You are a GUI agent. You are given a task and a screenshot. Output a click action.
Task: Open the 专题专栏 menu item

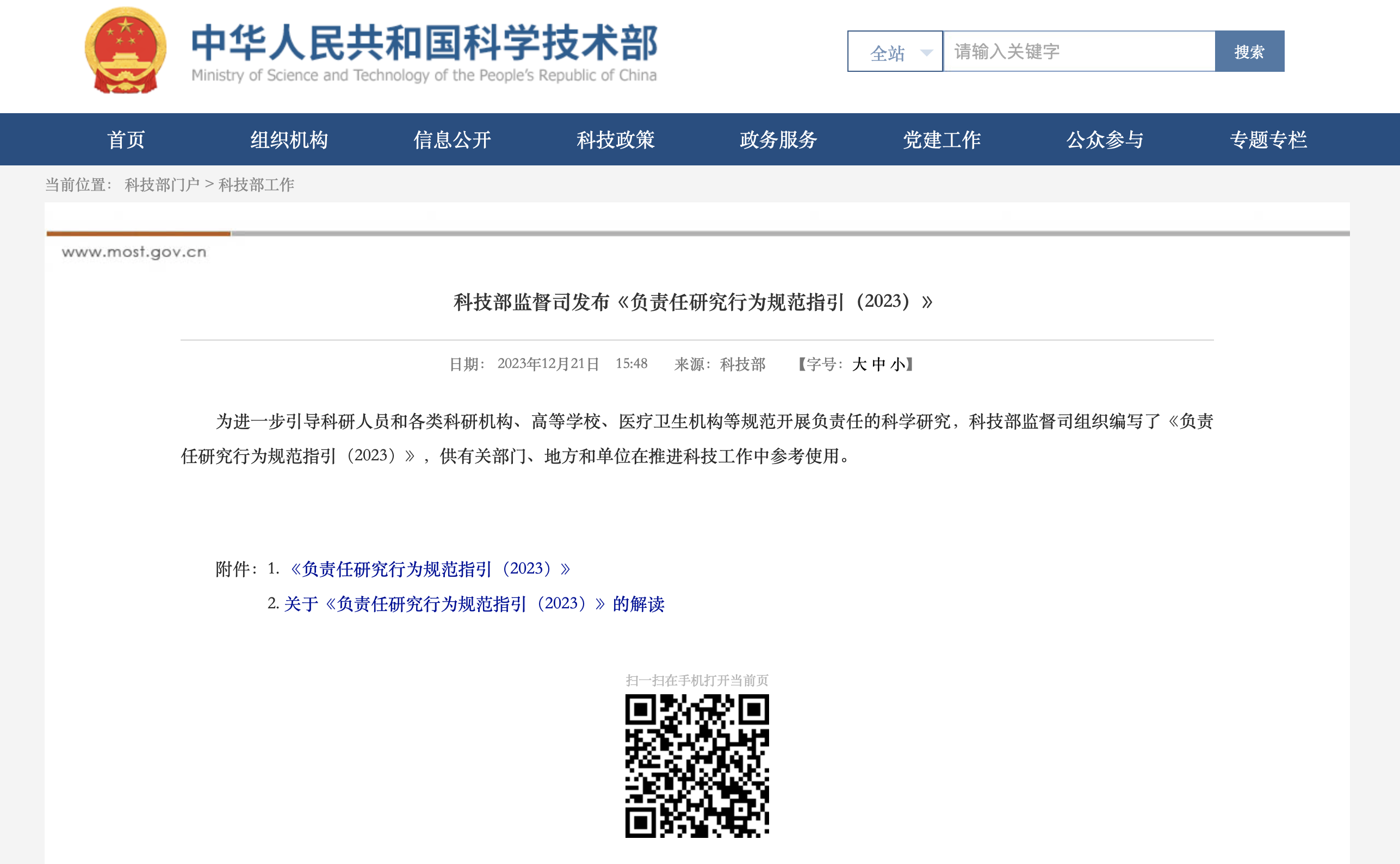(x=1268, y=139)
